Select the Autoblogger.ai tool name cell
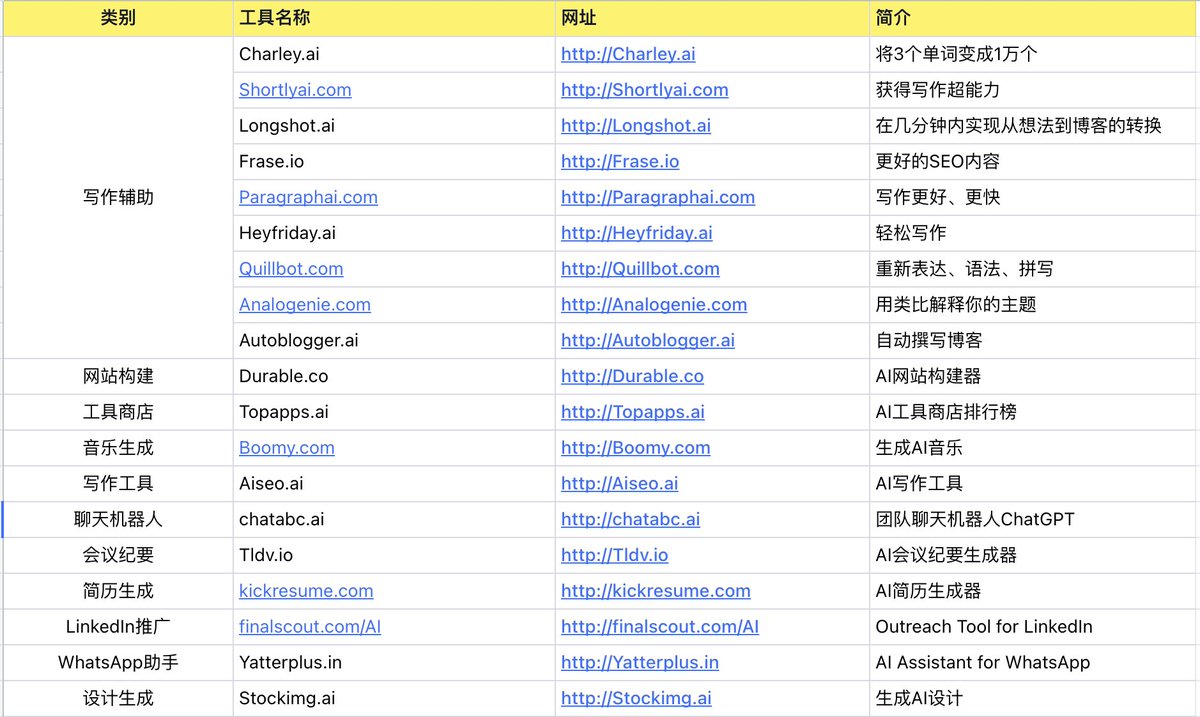 [x=394, y=340]
